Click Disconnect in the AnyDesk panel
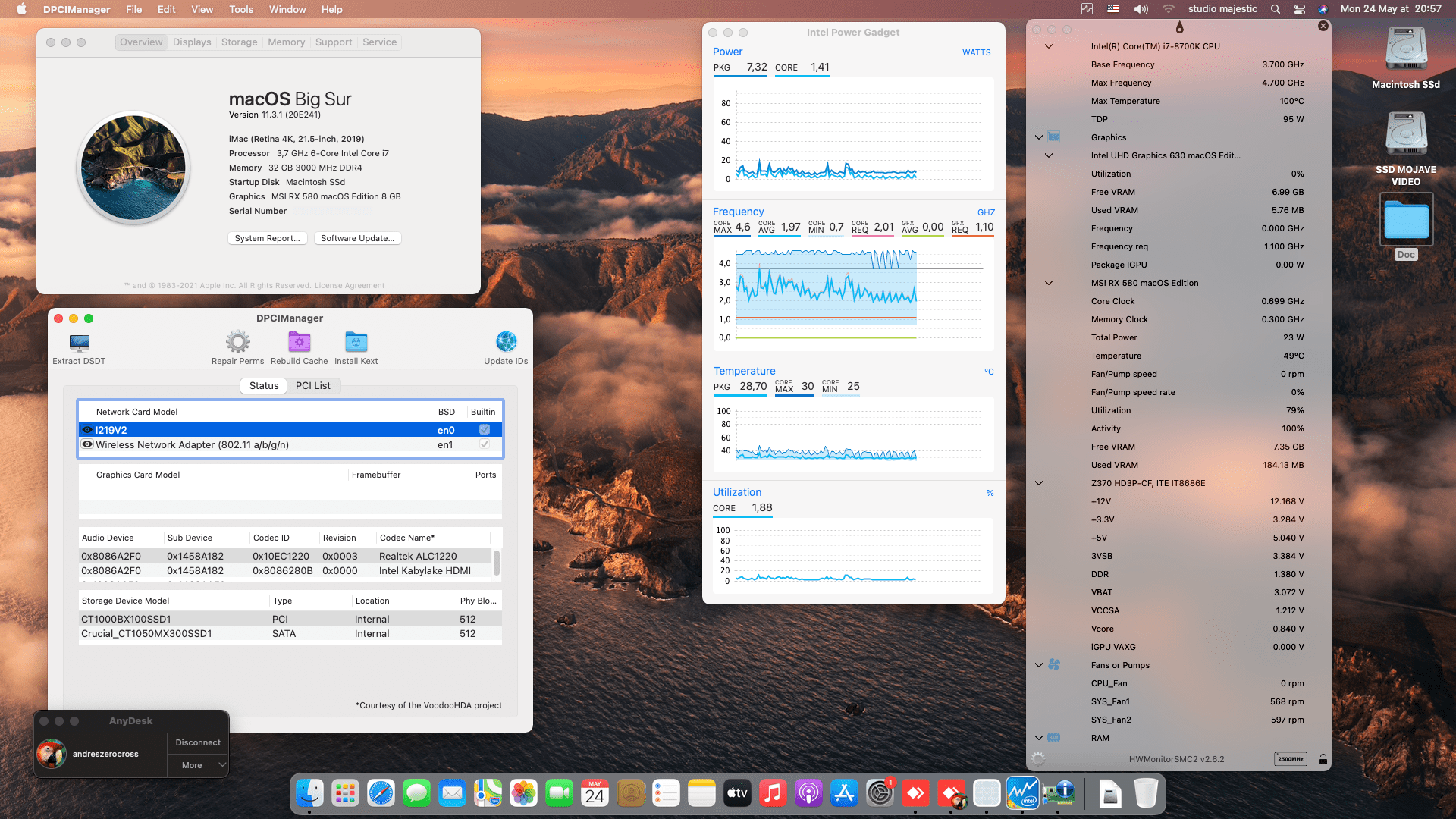The height and width of the screenshot is (819, 1456). click(198, 742)
